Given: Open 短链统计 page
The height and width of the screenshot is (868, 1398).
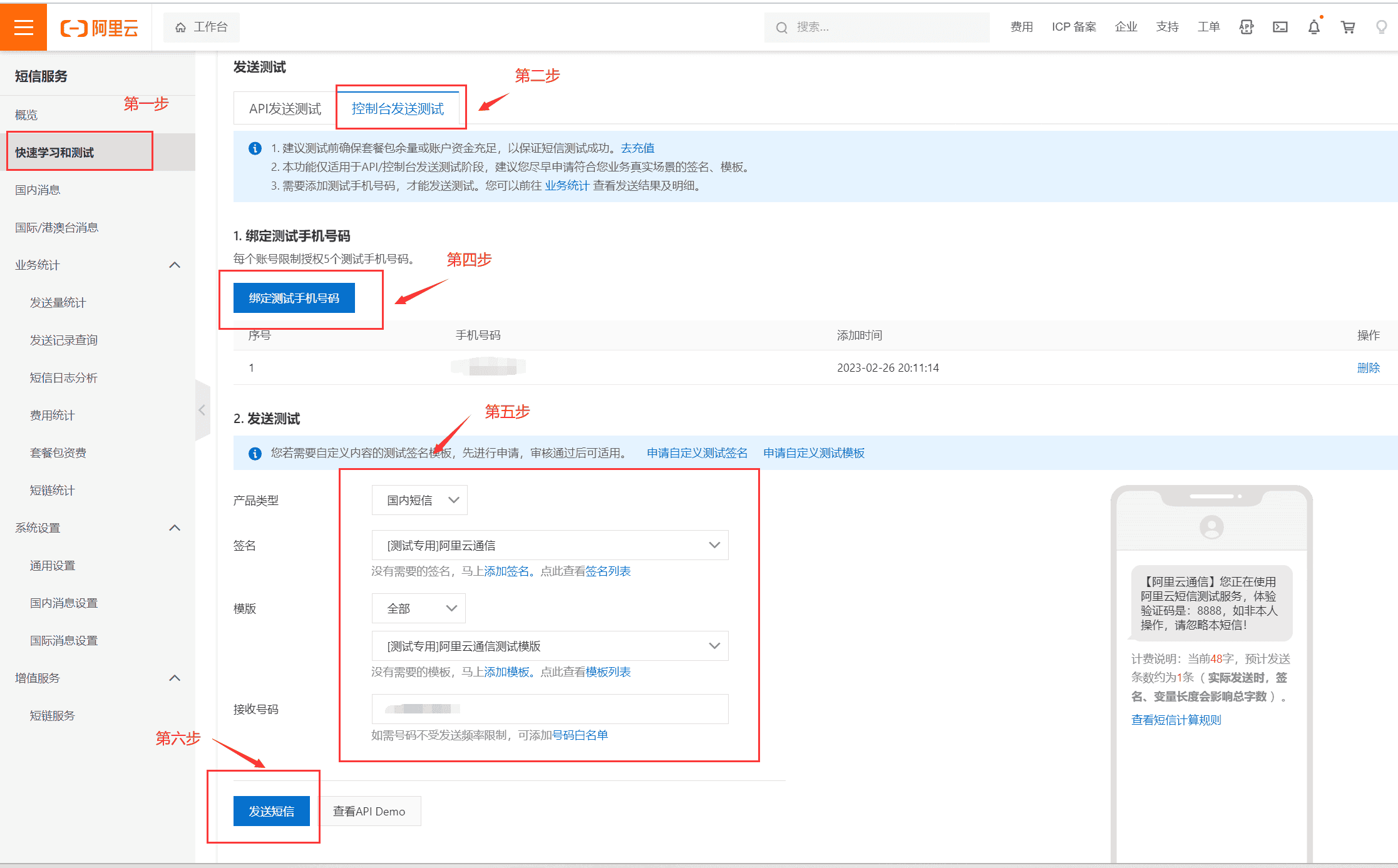Looking at the screenshot, I should tap(52, 490).
